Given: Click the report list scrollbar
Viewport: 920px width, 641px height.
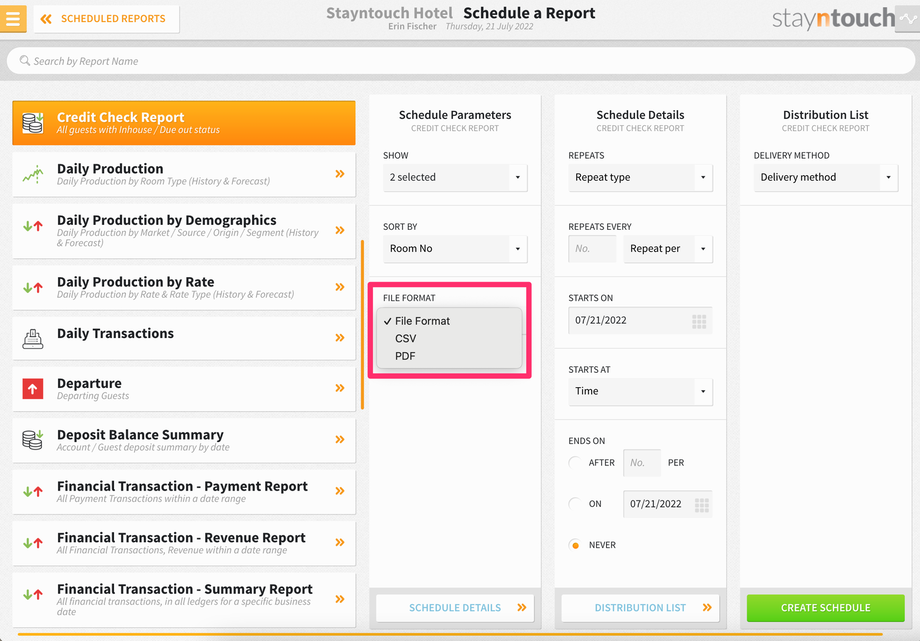Looking at the screenshot, I should (363, 325).
